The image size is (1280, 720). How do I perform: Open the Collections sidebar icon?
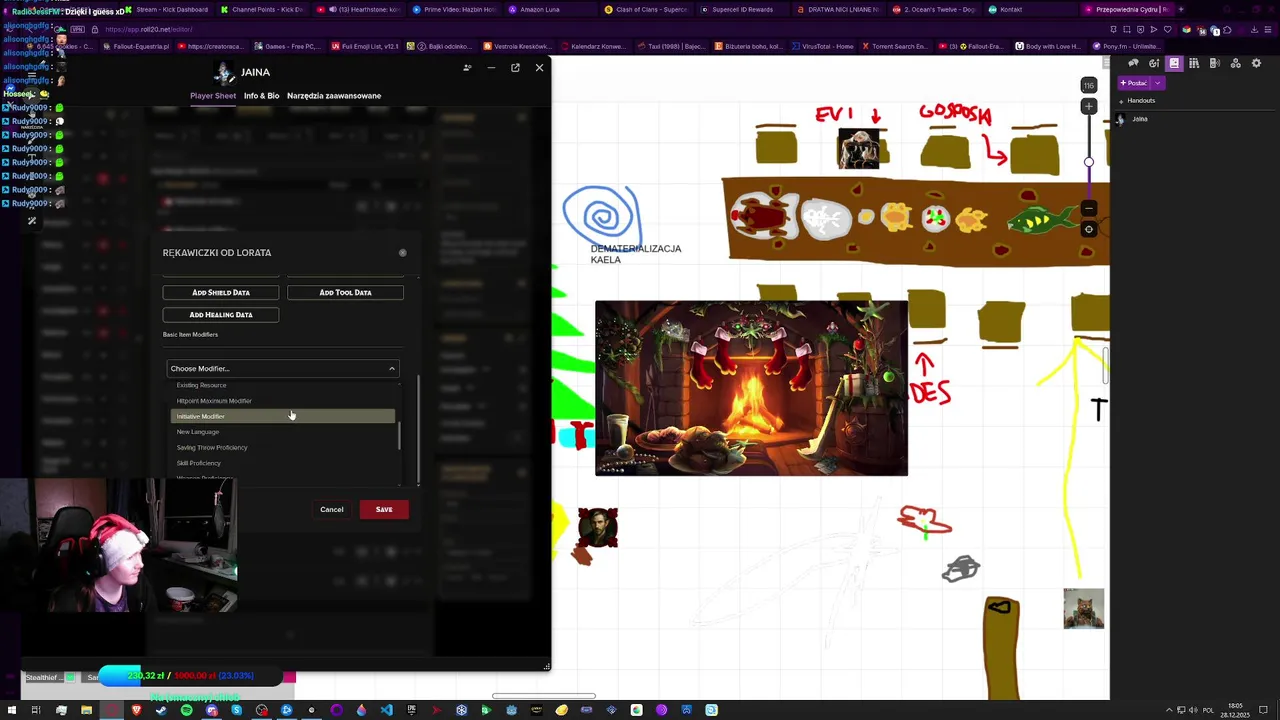tap(1236, 63)
